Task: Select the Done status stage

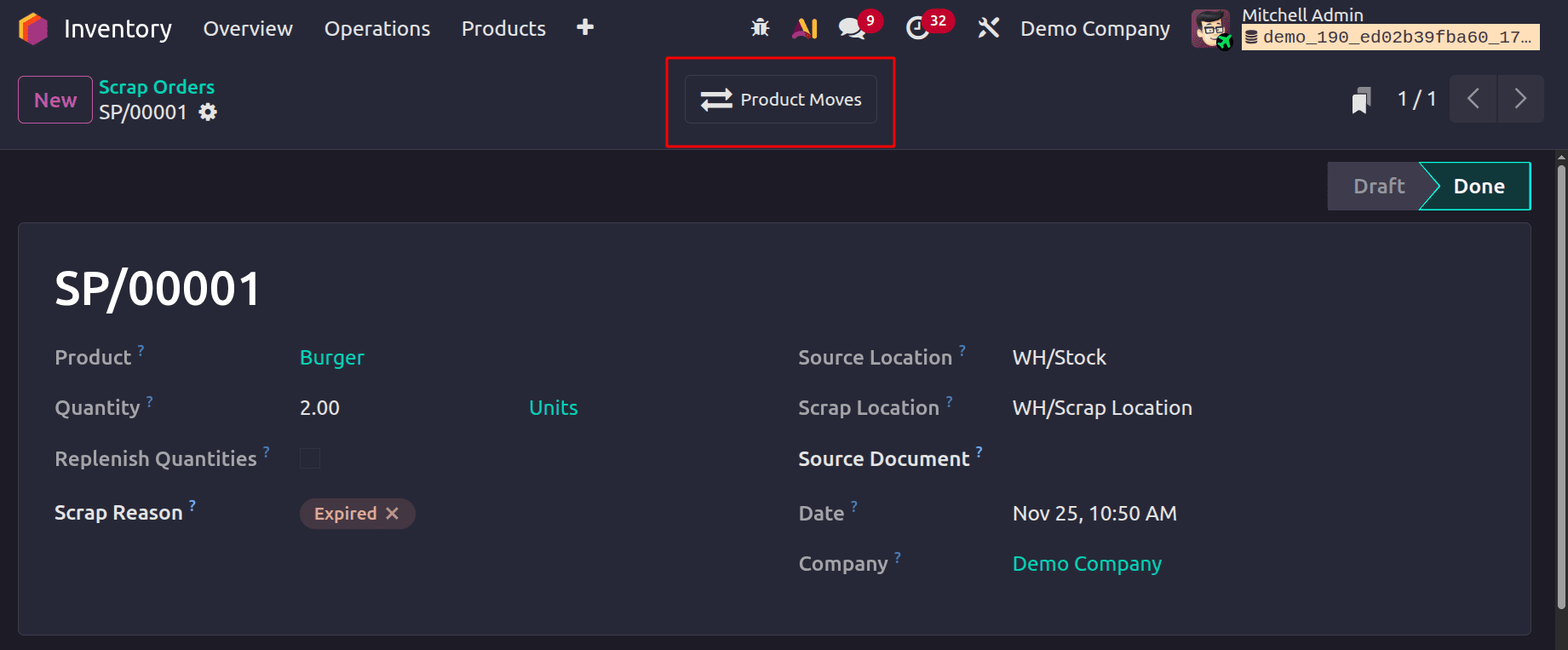Action: (x=1479, y=186)
